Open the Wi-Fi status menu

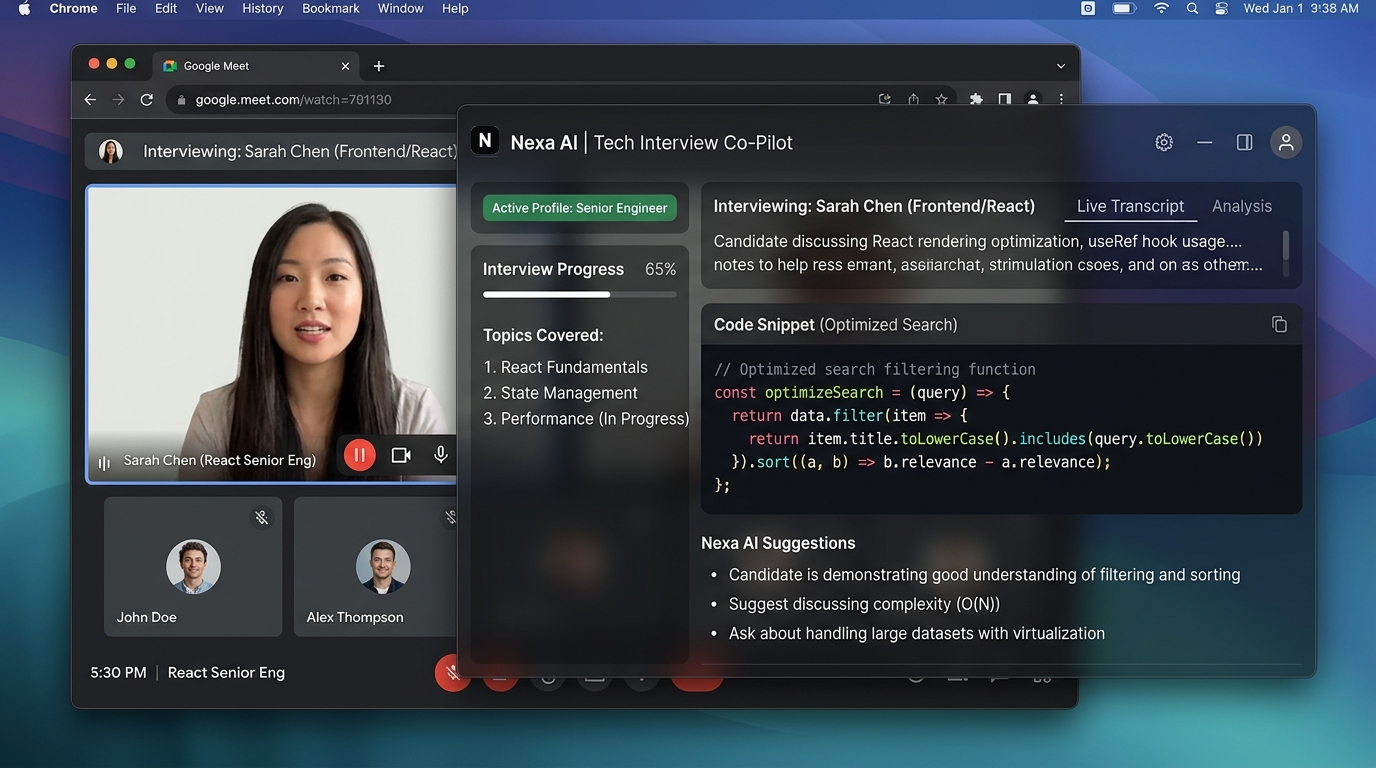1161,8
